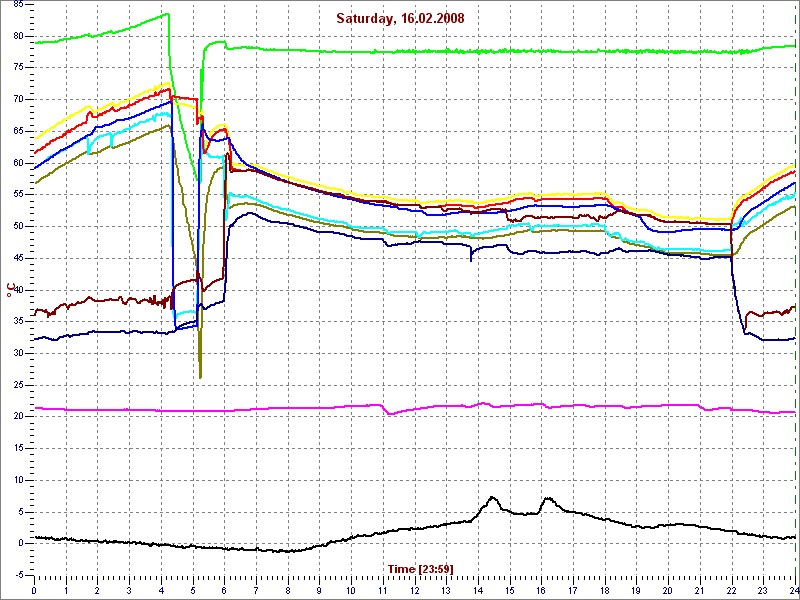Click the temperature axis label "-5"
The image size is (800, 600).
click(x=19, y=576)
